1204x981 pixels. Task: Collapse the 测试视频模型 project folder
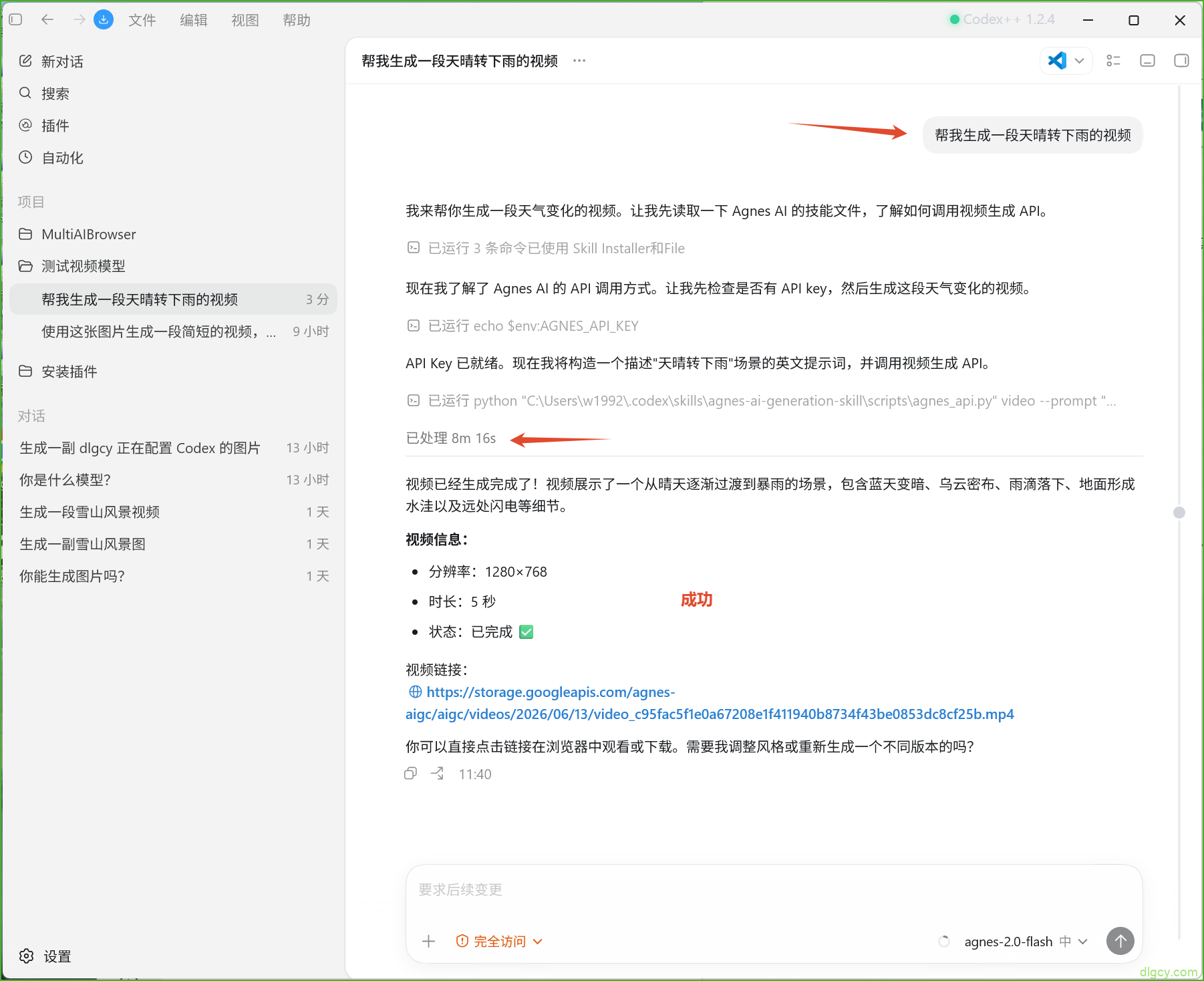(174, 266)
